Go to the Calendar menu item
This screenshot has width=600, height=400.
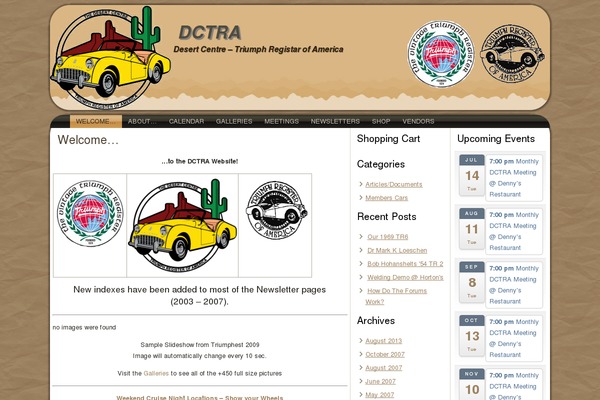(x=186, y=121)
